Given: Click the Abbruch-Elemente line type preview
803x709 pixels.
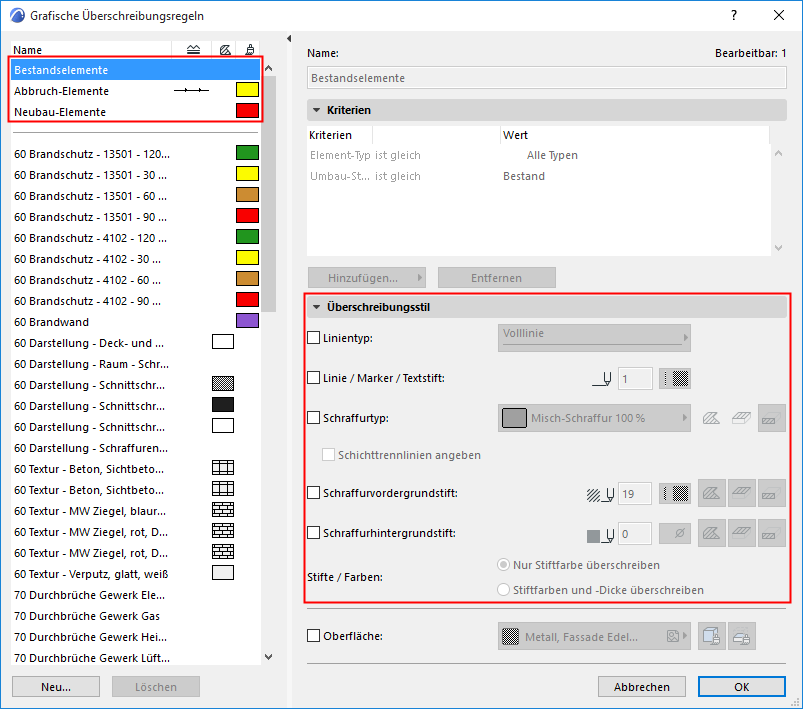Looking at the screenshot, I should (x=191, y=90).
